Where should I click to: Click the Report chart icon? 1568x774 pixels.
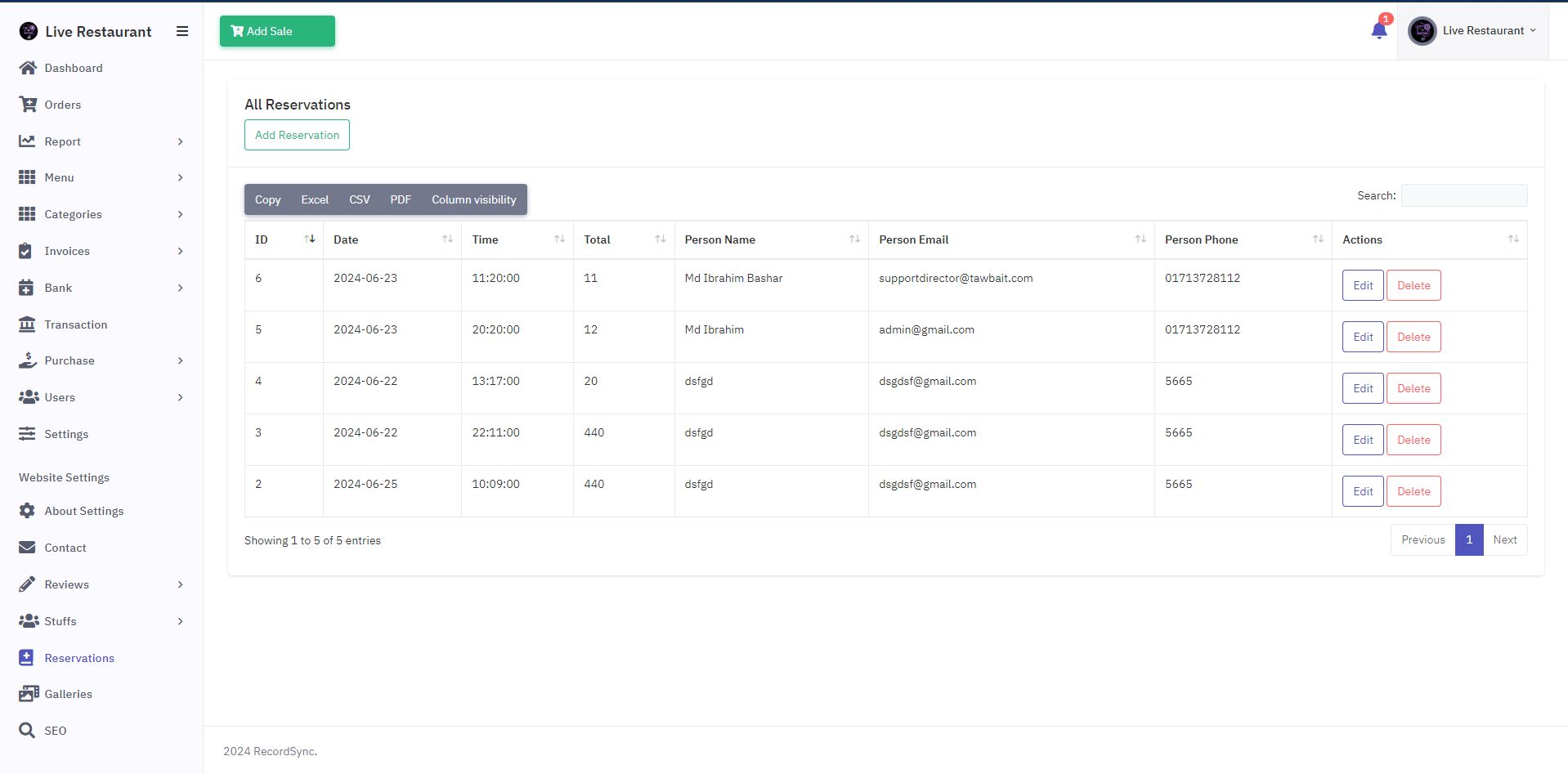point(27,141)
